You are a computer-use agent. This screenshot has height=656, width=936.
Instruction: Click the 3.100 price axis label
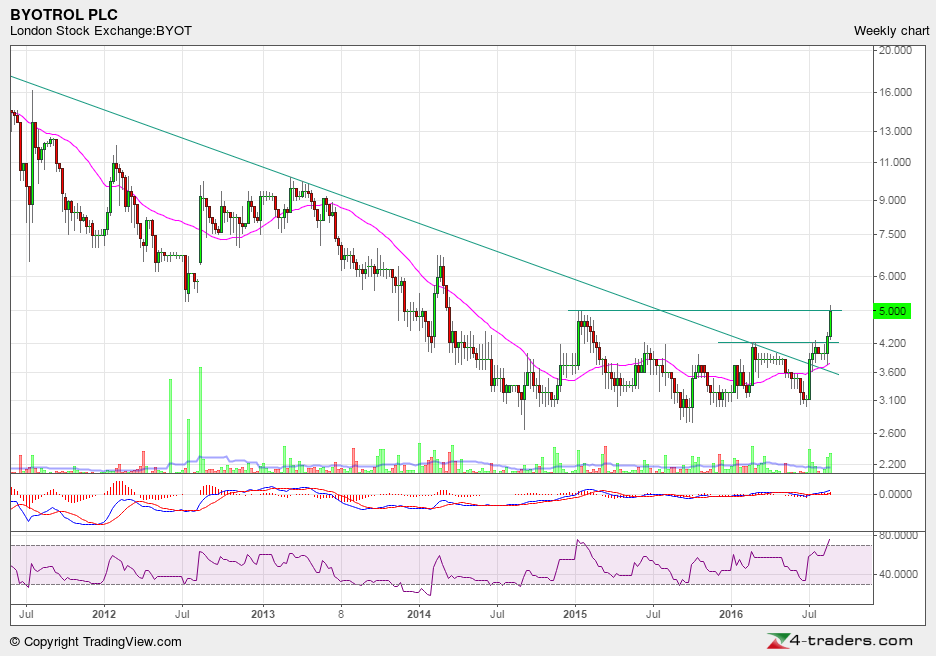(x=892, y=400)
